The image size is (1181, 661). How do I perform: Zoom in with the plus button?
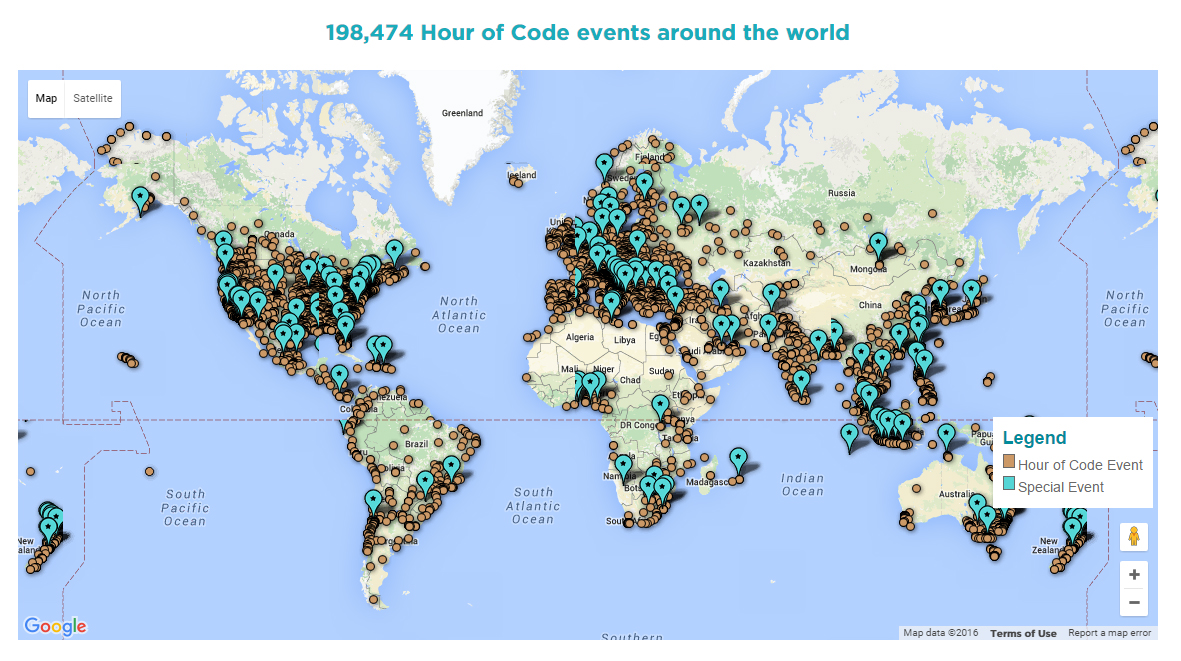point(1134,575)
